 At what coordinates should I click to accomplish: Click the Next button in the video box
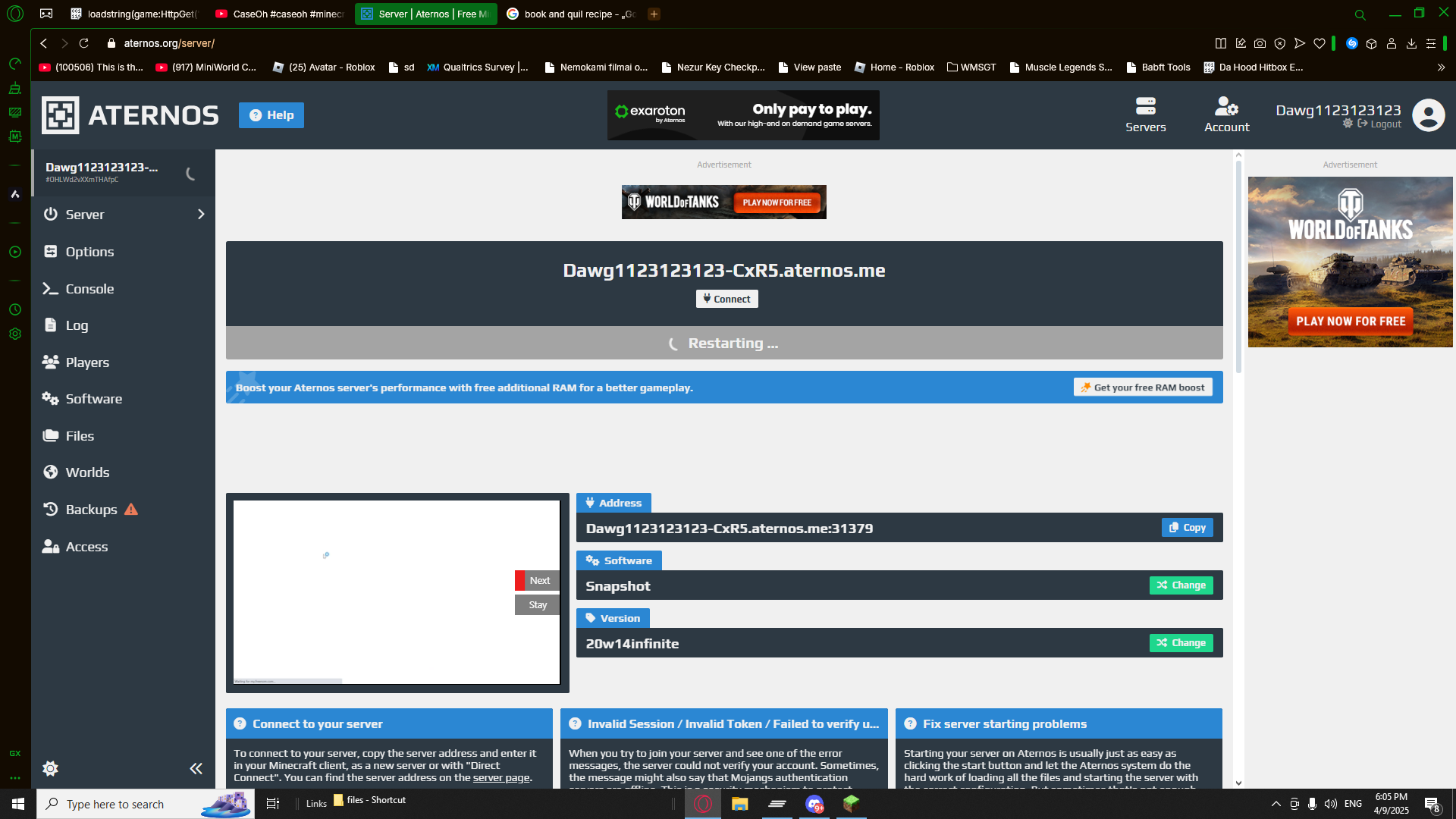(538, 581)
